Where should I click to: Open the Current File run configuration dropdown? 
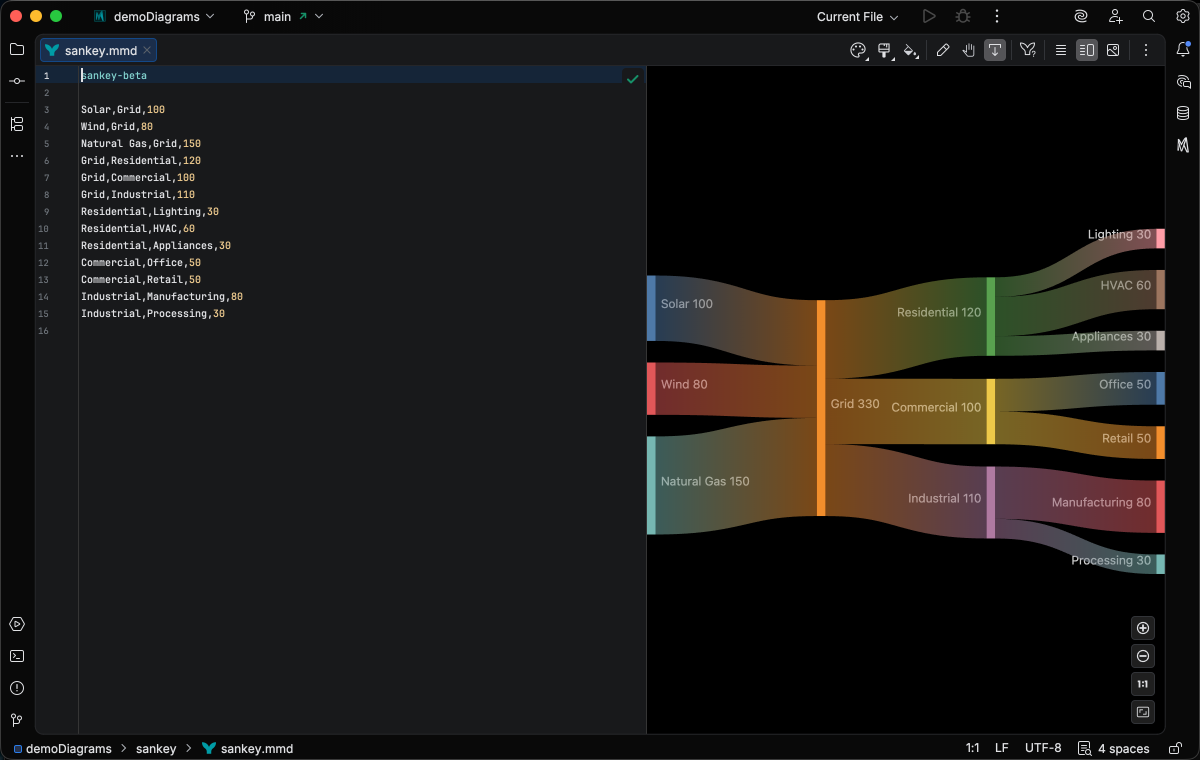[855, 16]
